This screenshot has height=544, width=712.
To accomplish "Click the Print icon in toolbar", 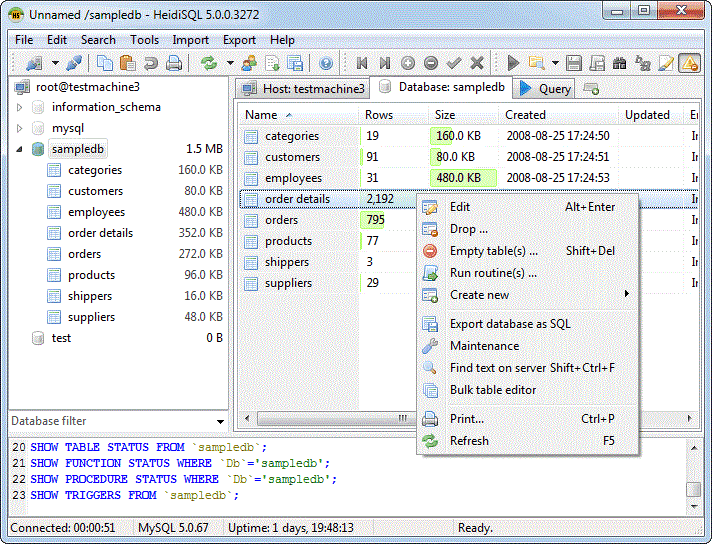I will pos(174,63).
